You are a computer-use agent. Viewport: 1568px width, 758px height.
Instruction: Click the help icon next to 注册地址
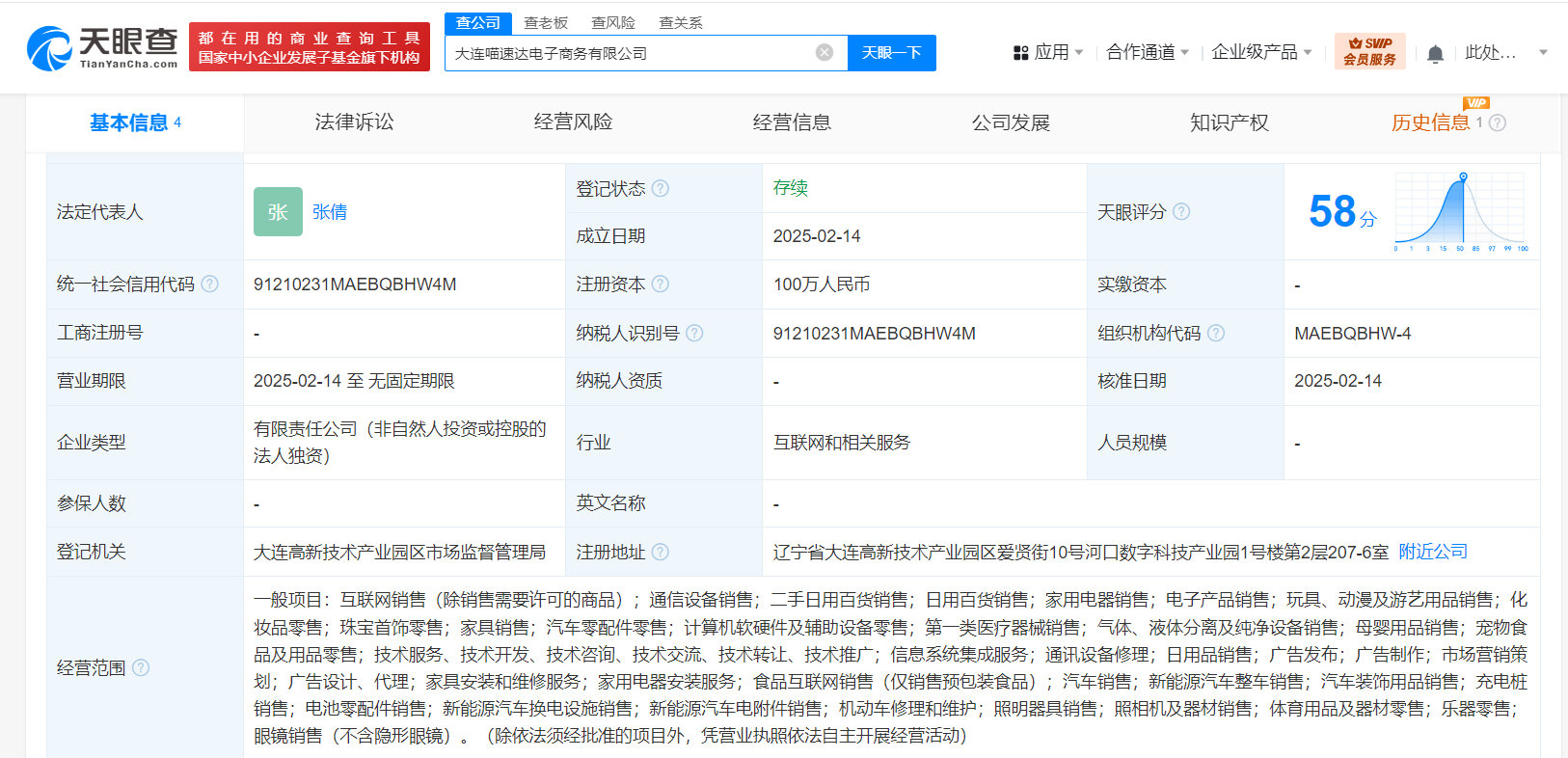tap(661, 552)
